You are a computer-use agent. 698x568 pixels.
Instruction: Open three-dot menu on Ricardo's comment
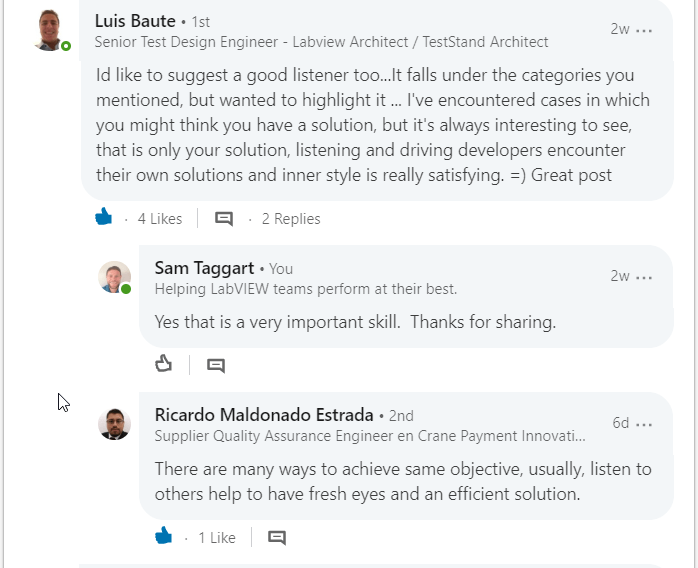click(644, 424)
